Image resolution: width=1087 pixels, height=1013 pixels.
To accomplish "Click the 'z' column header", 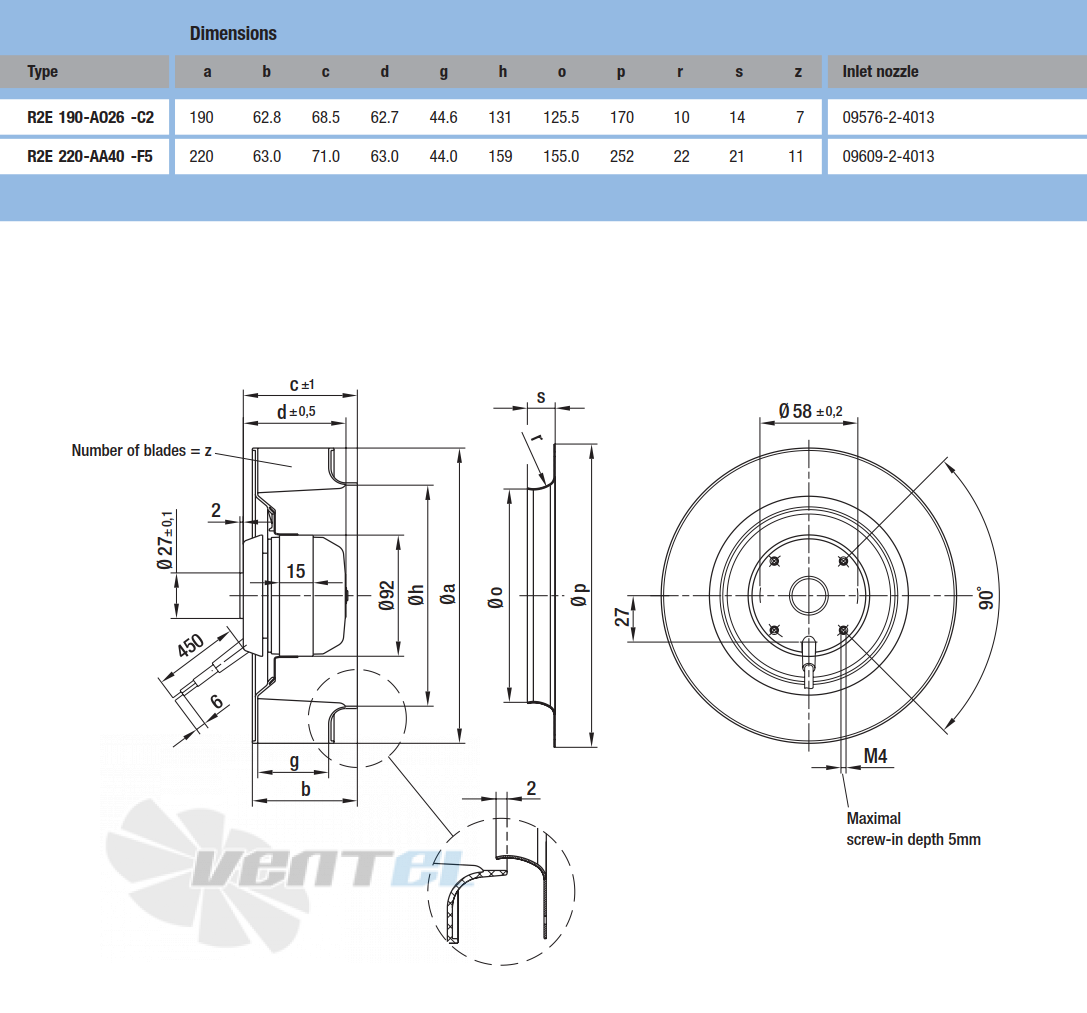I will click(799, 72).
